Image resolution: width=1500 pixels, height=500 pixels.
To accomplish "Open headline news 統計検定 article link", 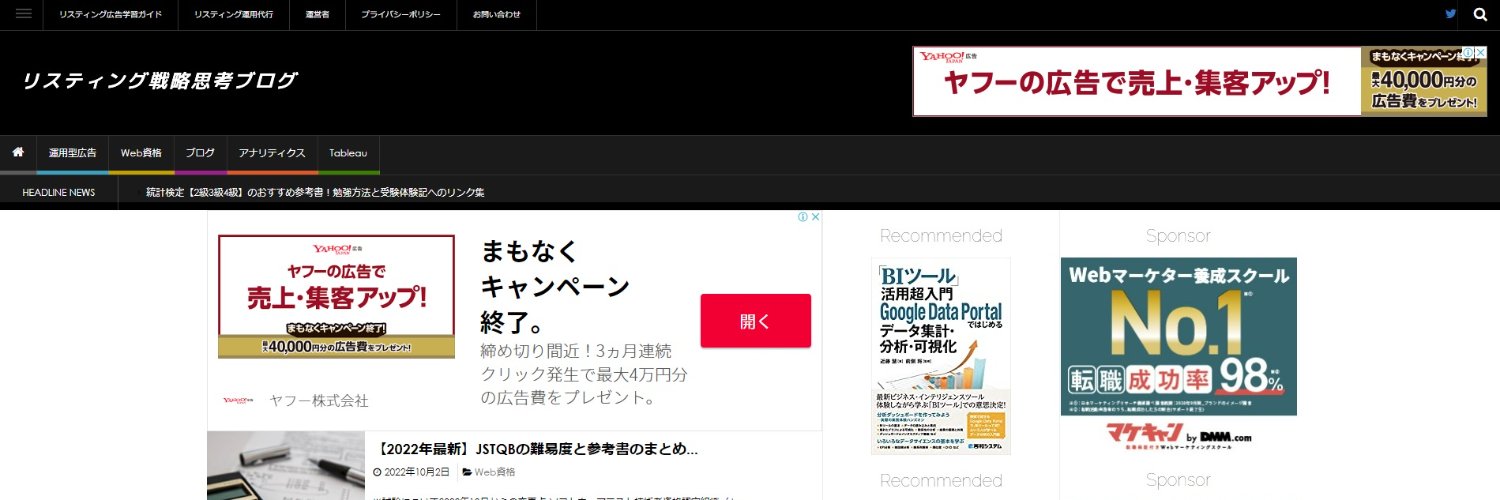I will [315, 192].
